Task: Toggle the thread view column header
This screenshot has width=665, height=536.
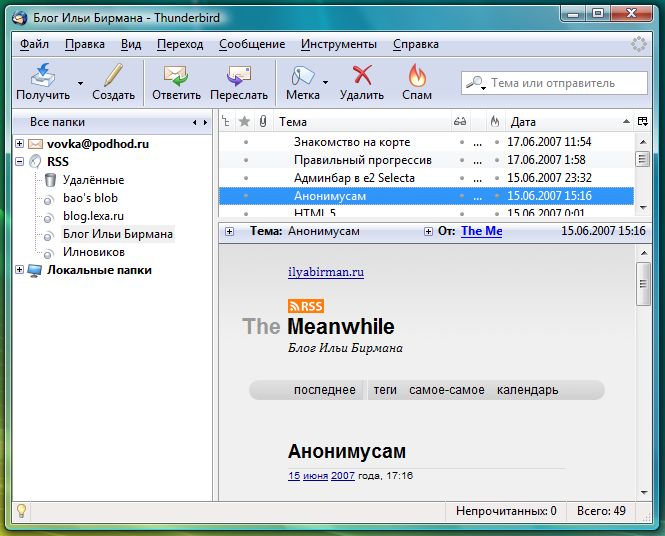Action: [227, 122]
